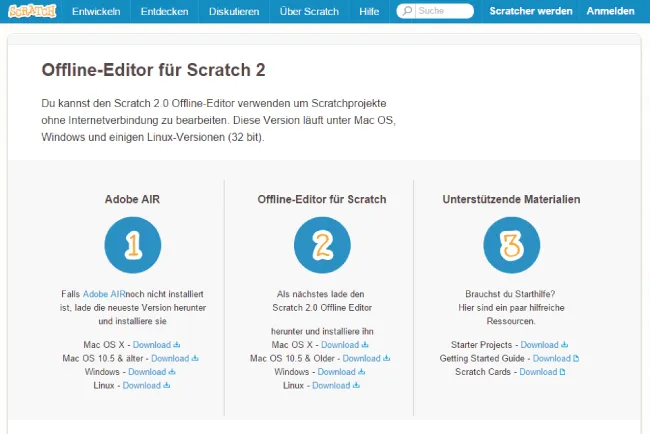Click document icon beside Getting Started Guide
Image resolution: width=650 pixels, height=434 pixels.
pos(575,359)
